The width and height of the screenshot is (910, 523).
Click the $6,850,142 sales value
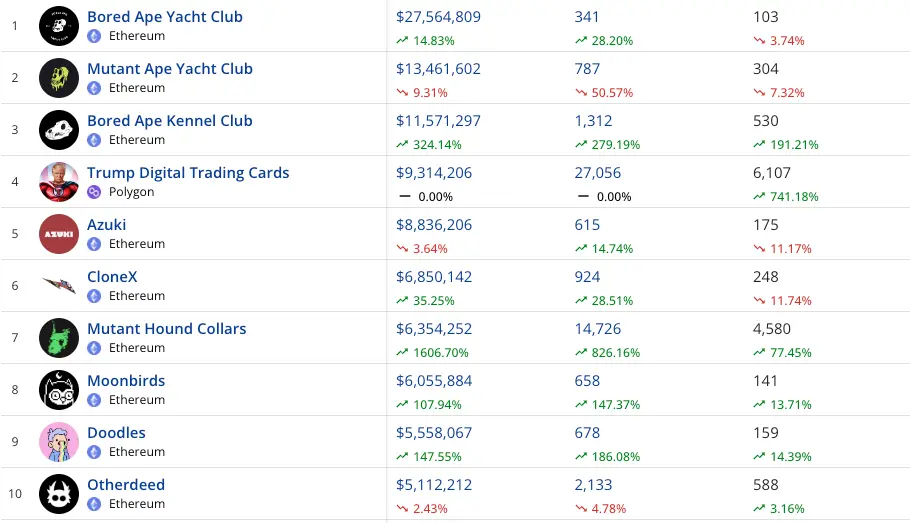[434, 277]
